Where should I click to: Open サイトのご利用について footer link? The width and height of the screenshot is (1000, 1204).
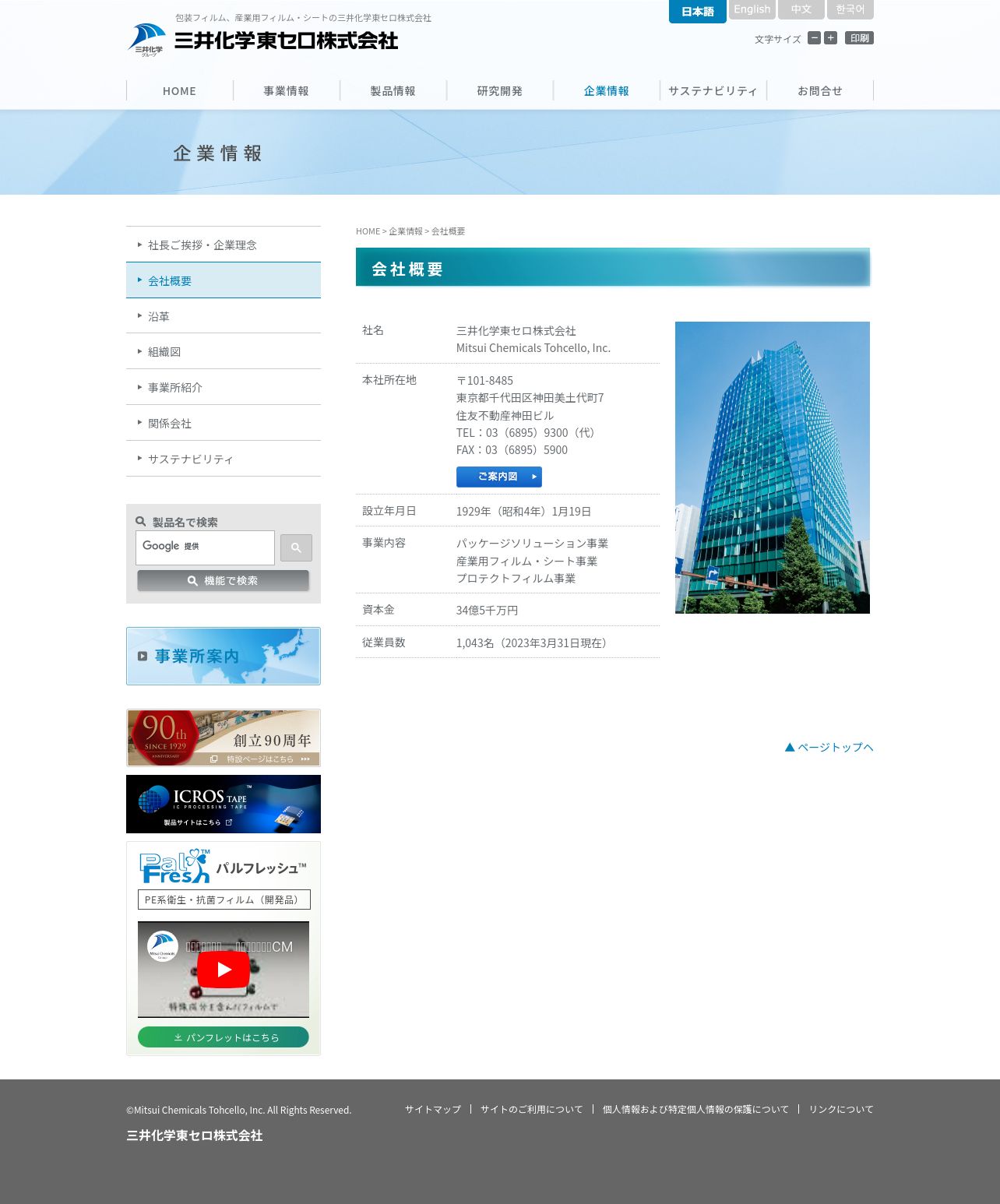(532, 1109)
